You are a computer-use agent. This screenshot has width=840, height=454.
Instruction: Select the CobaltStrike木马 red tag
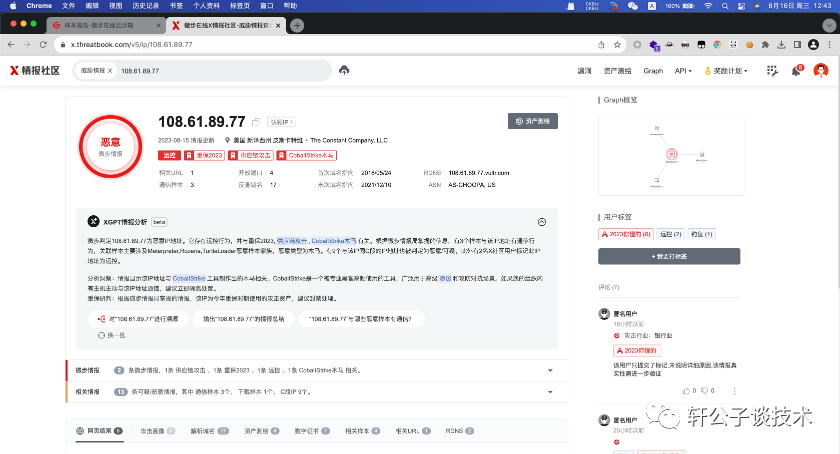pyautogui.click(x=306, y=155)
